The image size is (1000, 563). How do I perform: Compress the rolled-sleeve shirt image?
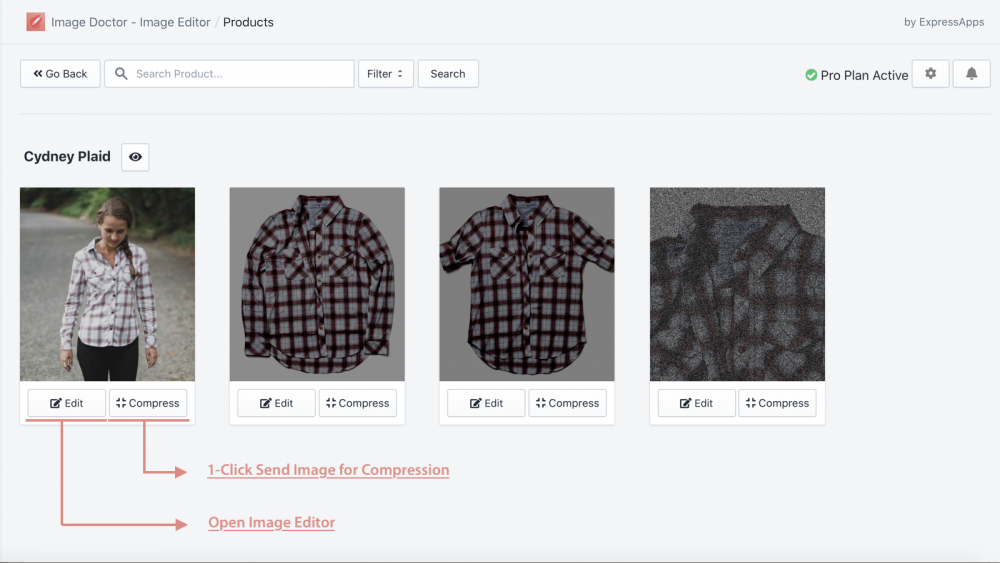(x=568, y=403)
